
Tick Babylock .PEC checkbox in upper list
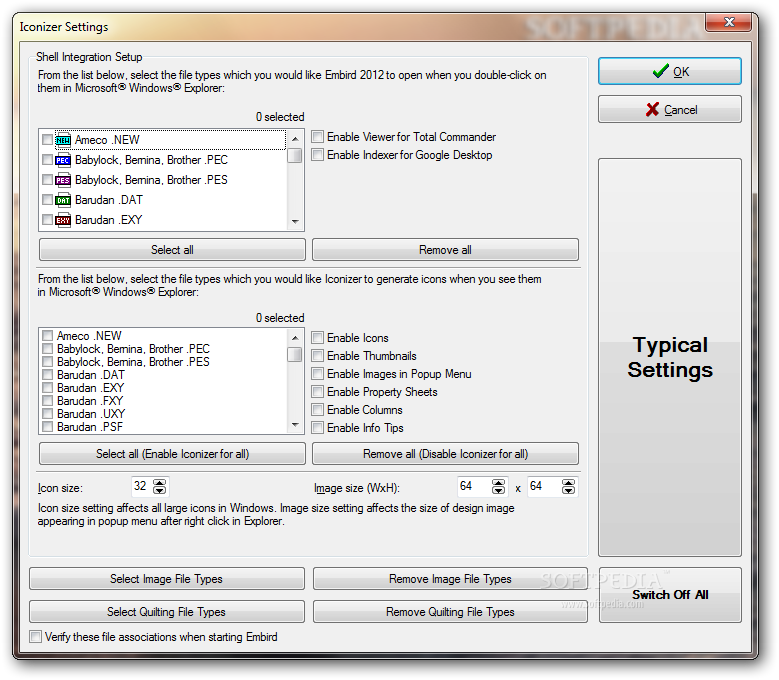[x=47, y=159]
